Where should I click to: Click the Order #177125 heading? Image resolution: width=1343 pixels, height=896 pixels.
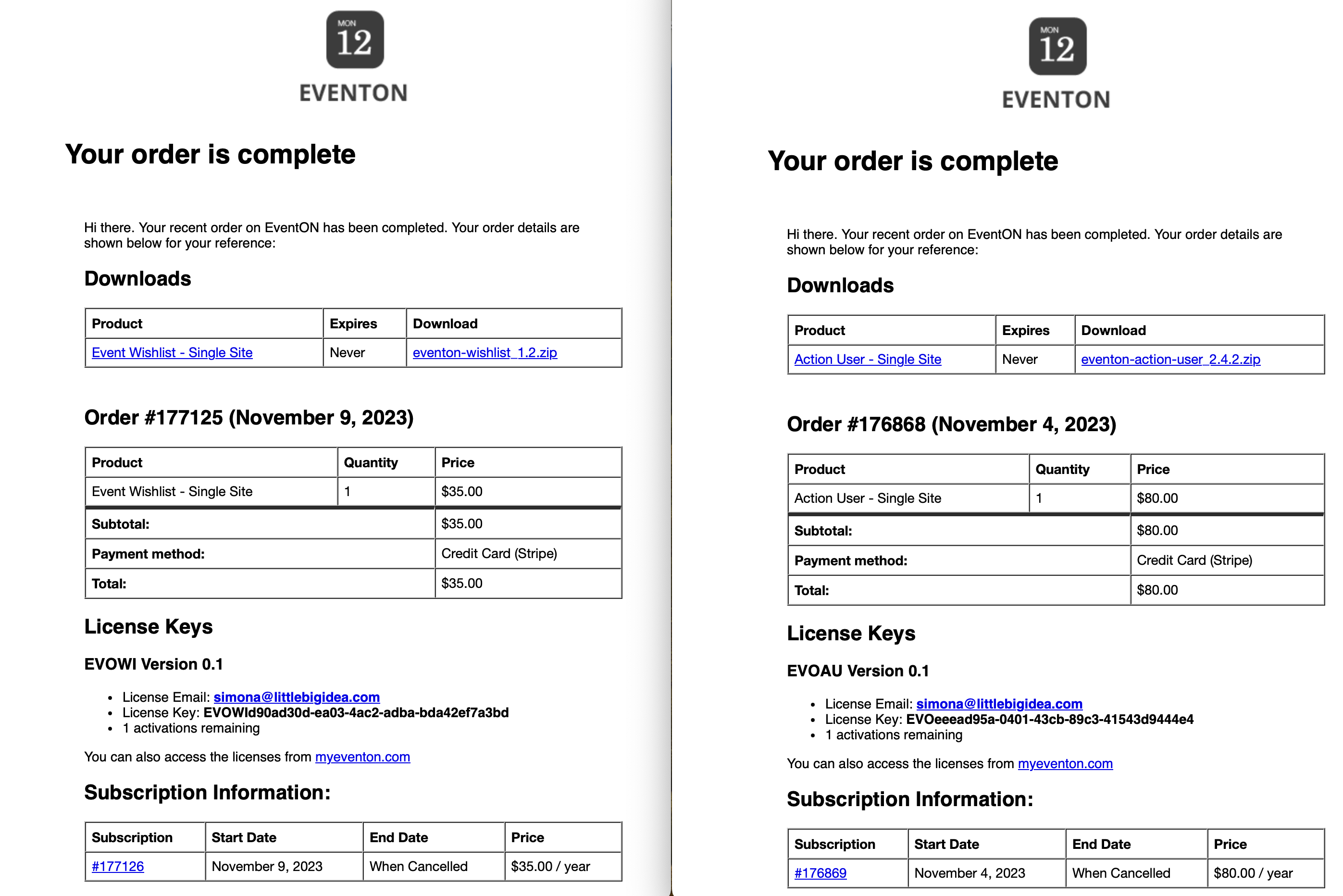(249, 418)
